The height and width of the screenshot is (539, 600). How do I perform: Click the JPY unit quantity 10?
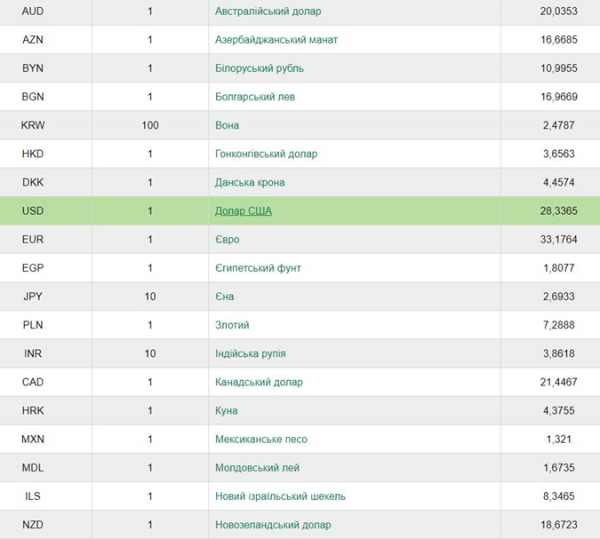(150, 296)
